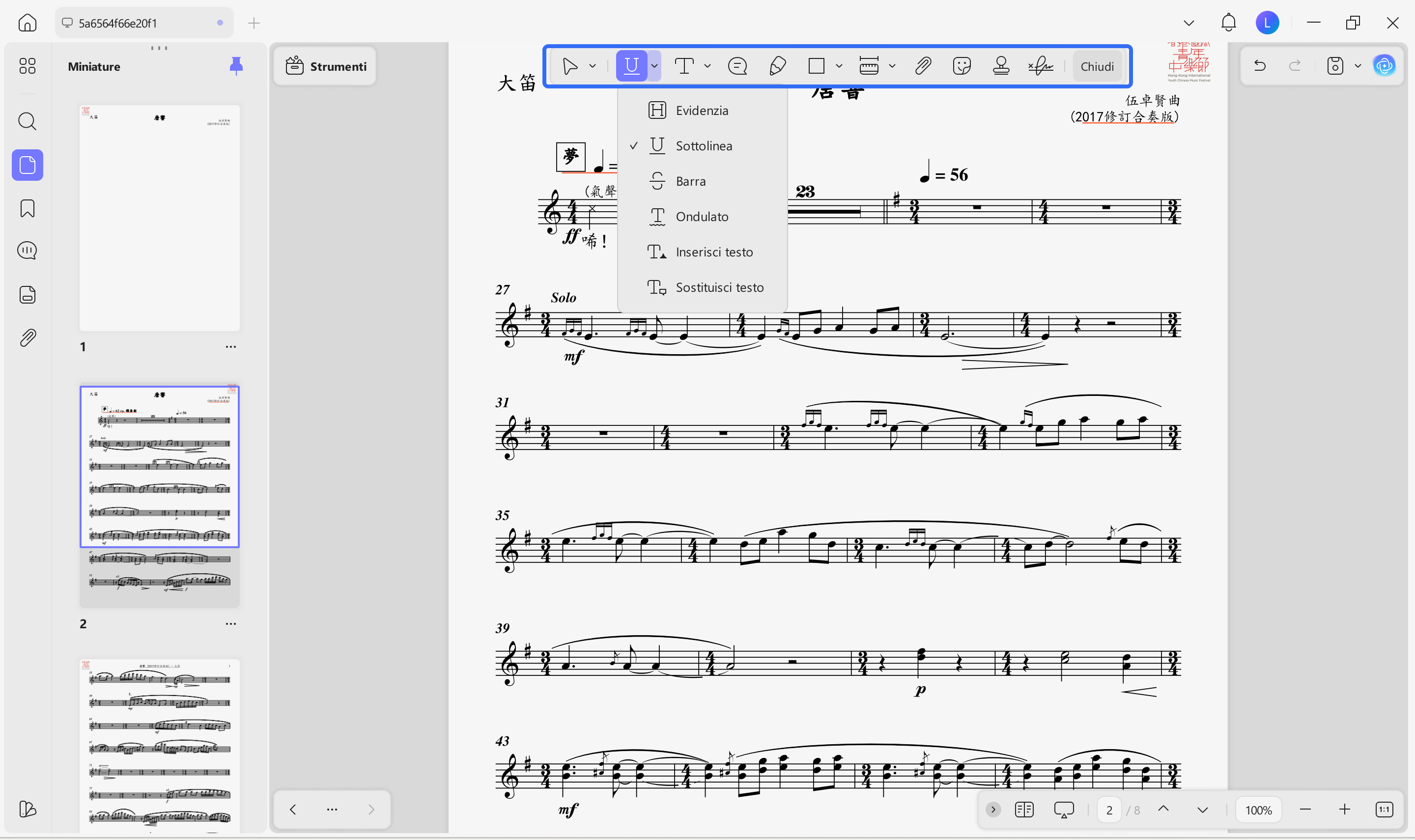
Task: Open the notifications bell
Action: 1228,23
